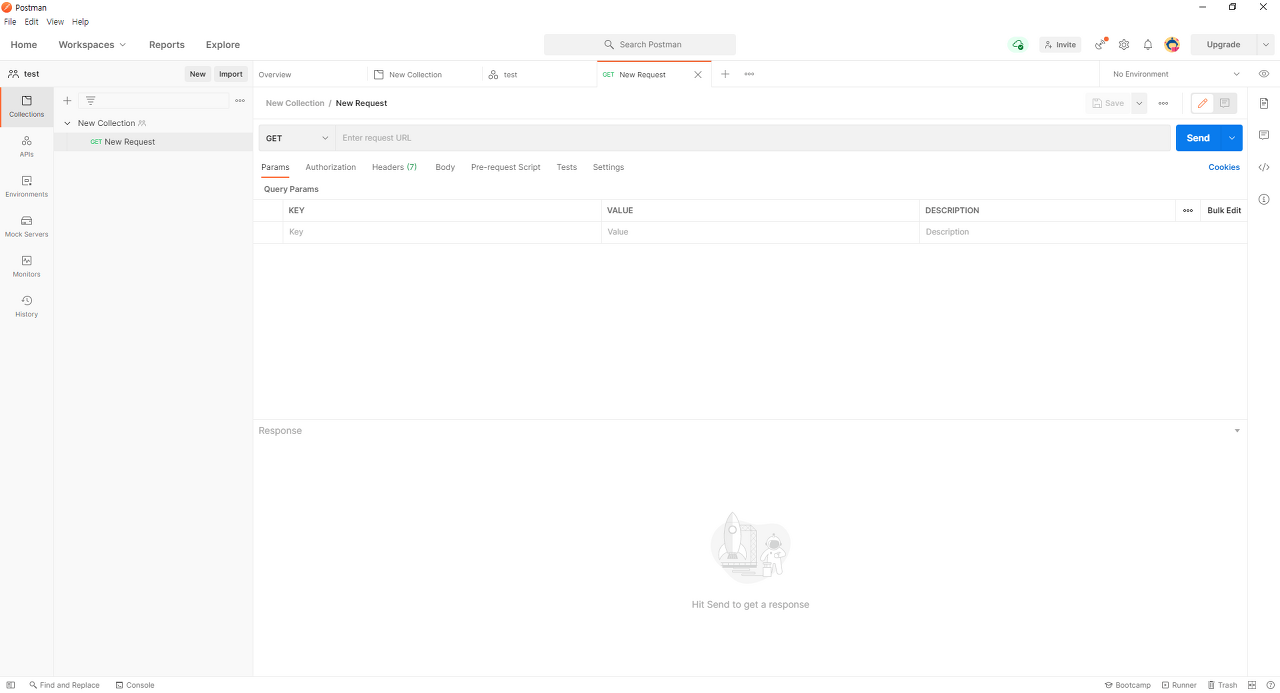1280x693 pixels.
Task: Open the Info icon in right sidebar
Action: 1264,199
